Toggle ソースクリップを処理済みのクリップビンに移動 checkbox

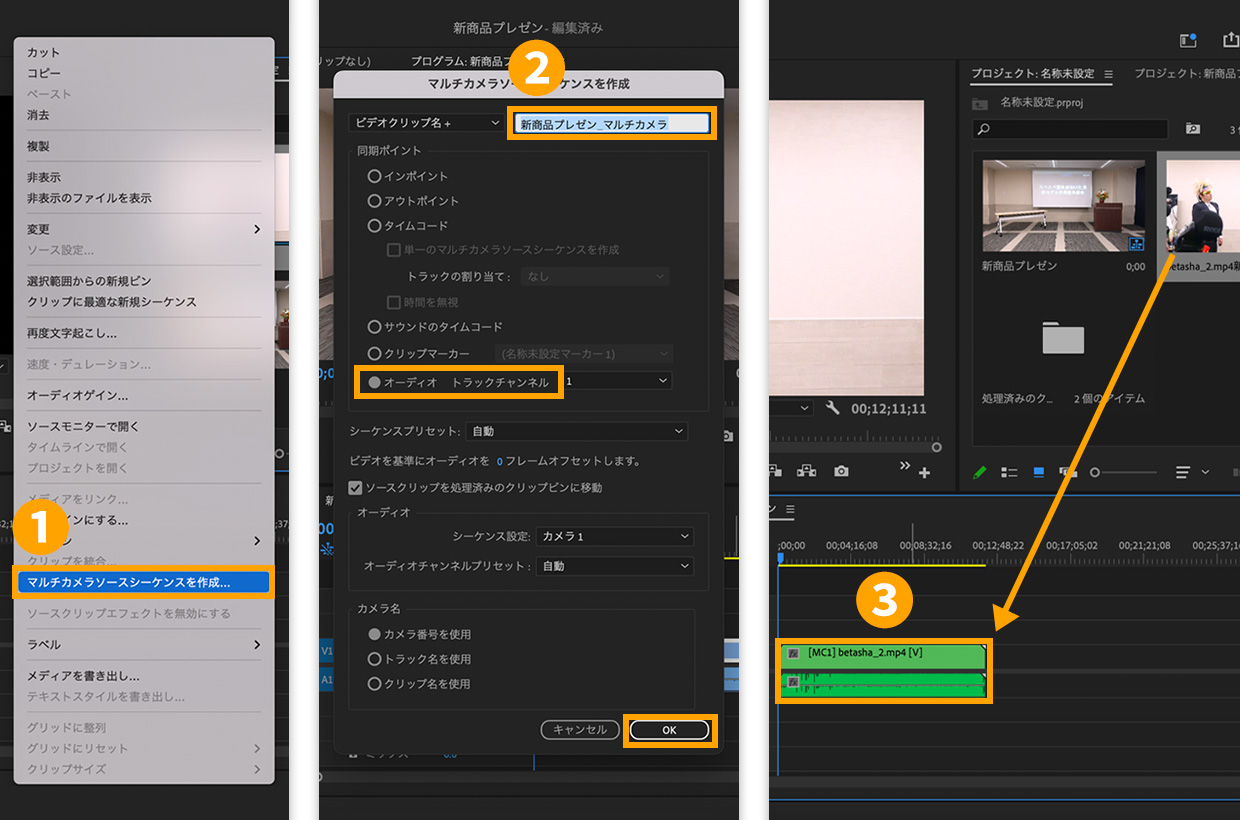(x=355, y=488)
